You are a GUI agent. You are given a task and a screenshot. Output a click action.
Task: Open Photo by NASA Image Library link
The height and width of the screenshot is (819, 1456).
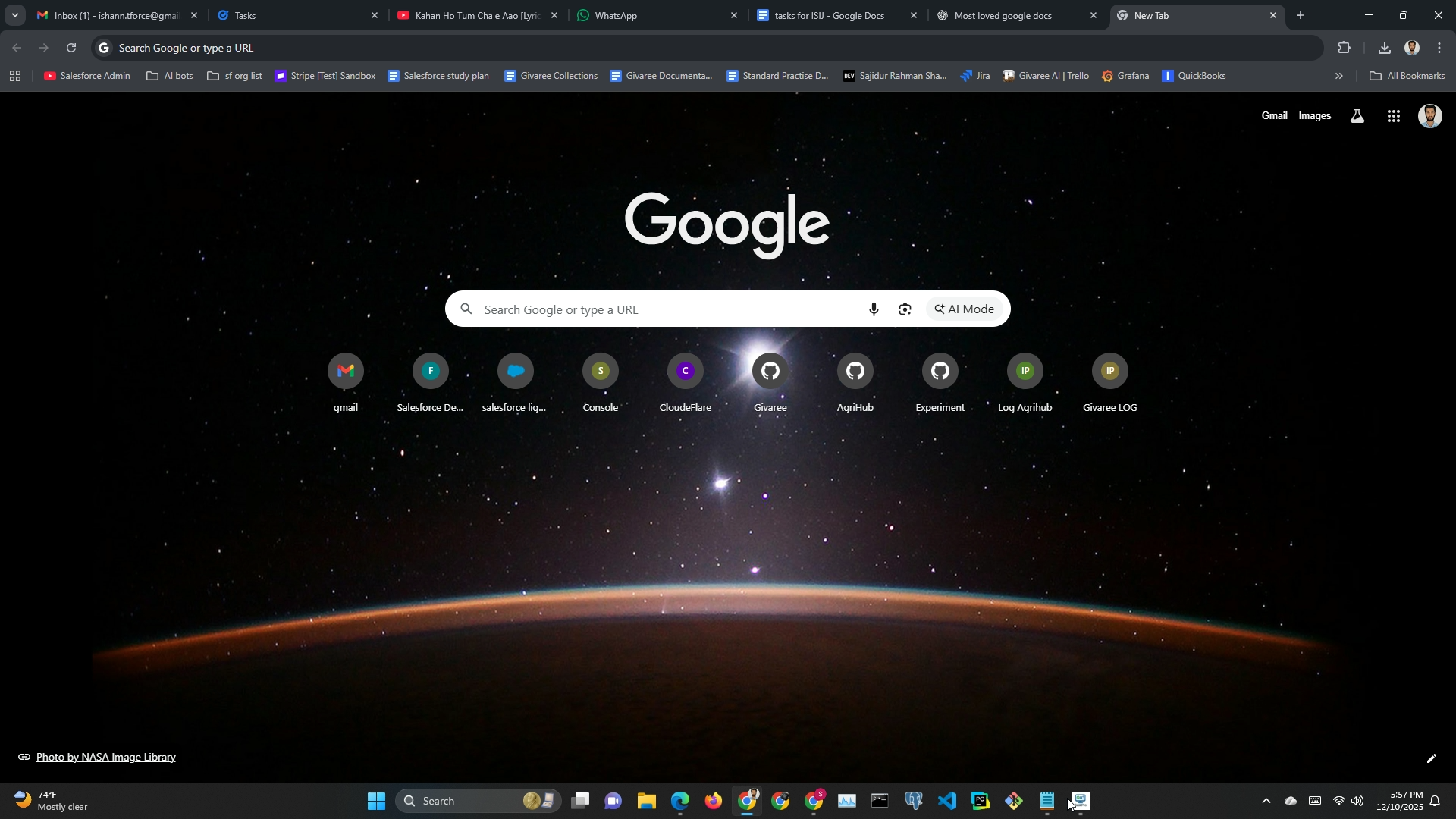coord(105,758)
